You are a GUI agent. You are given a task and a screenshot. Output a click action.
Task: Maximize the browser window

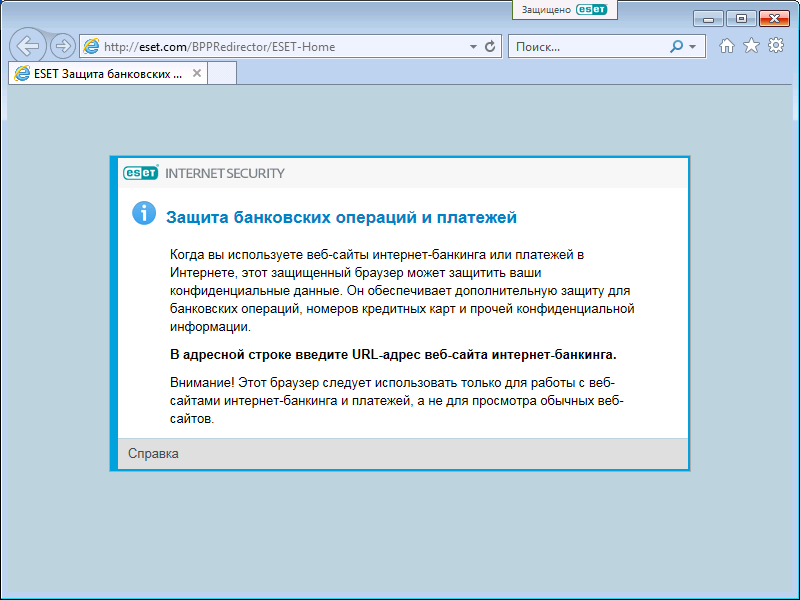tap(741, 19)
